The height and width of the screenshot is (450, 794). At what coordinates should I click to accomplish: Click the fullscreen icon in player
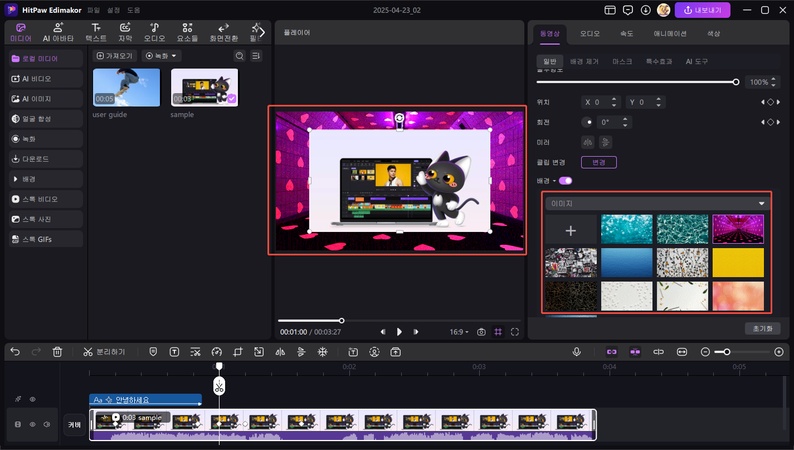tap(515, 332)
